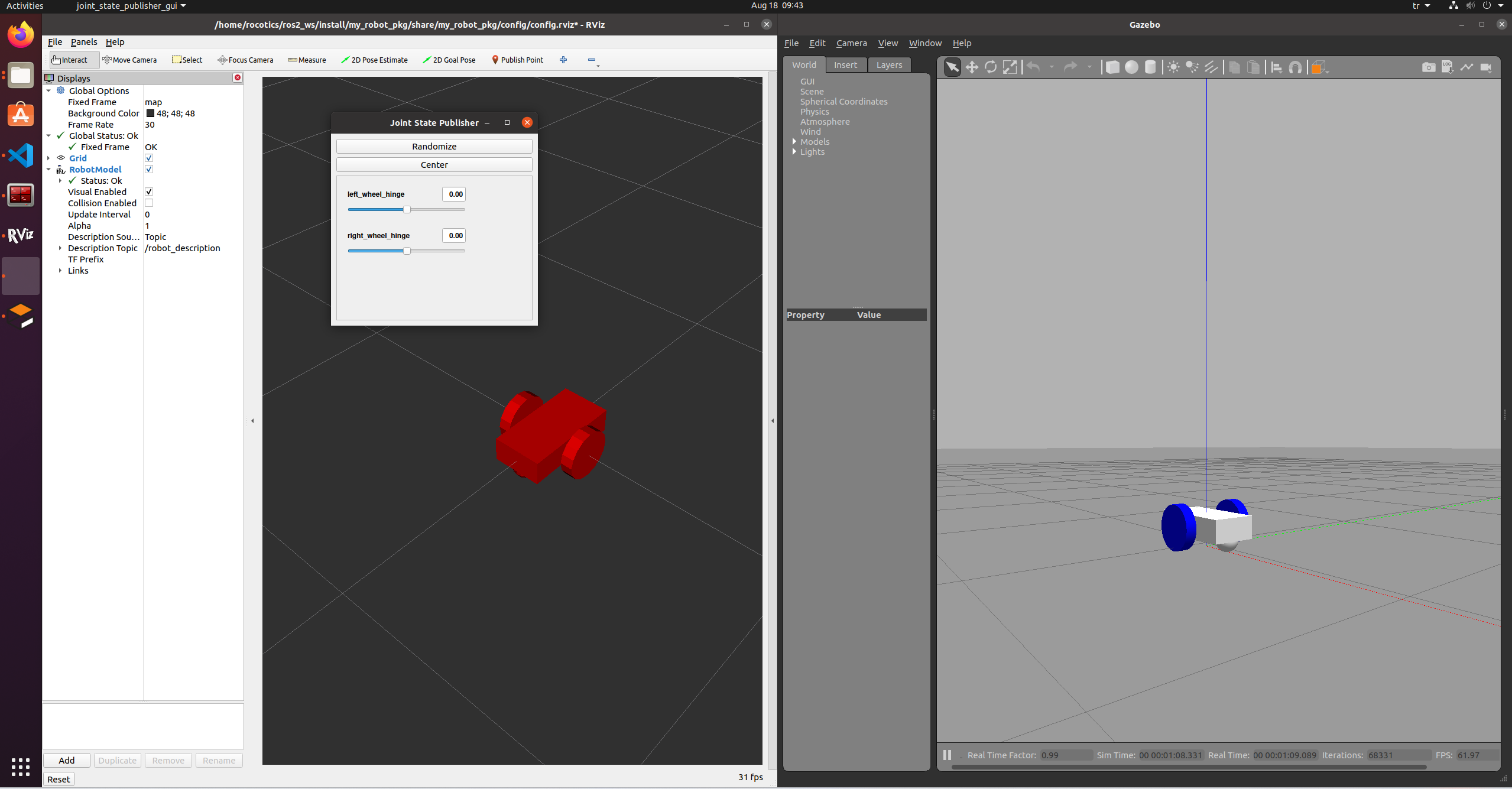Viewport: 1512px width, 789px height.
Task: Toggle the snap magnet tool in Gazebo
Action: pyautogui.click(x=1295, y=67)
